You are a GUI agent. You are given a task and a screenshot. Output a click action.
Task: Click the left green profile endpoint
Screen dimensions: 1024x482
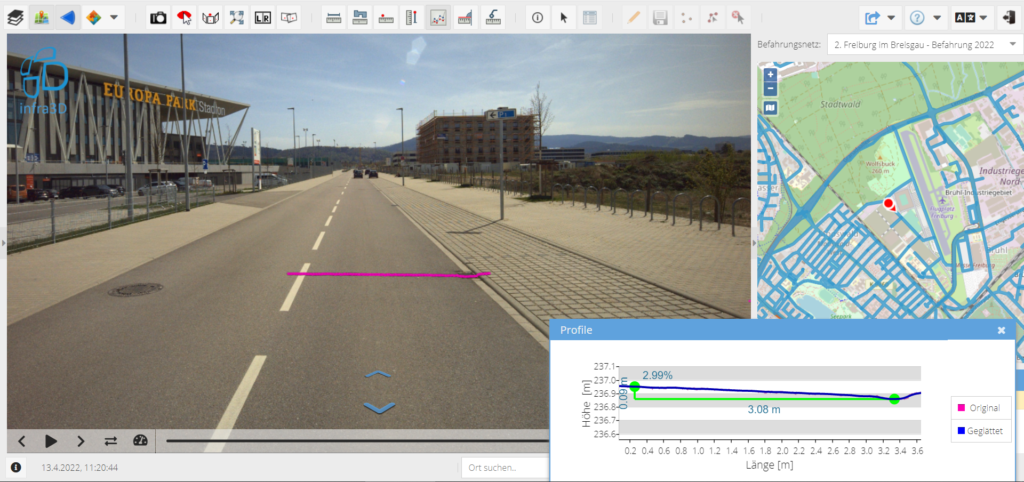tap(635, 386)
